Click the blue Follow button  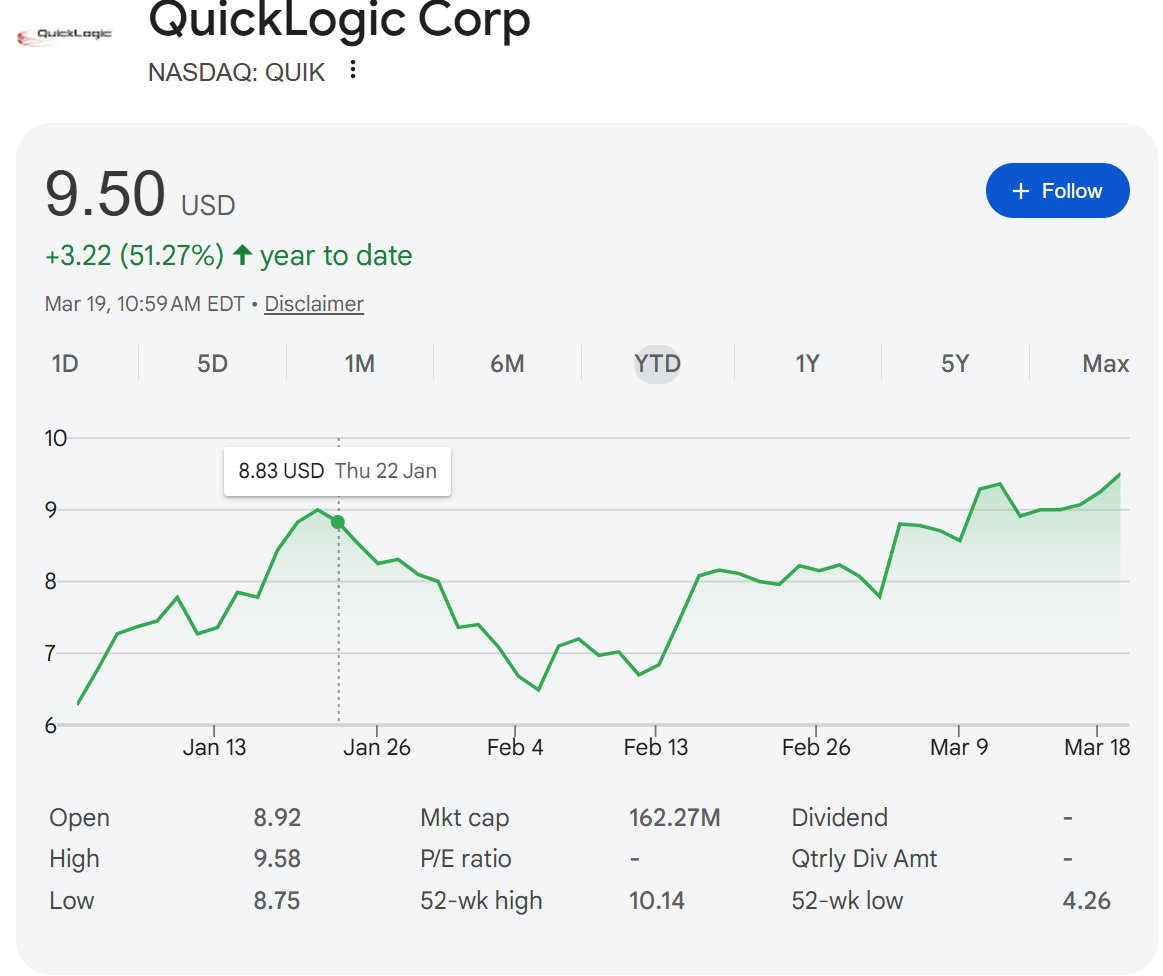click(1057, 191)
